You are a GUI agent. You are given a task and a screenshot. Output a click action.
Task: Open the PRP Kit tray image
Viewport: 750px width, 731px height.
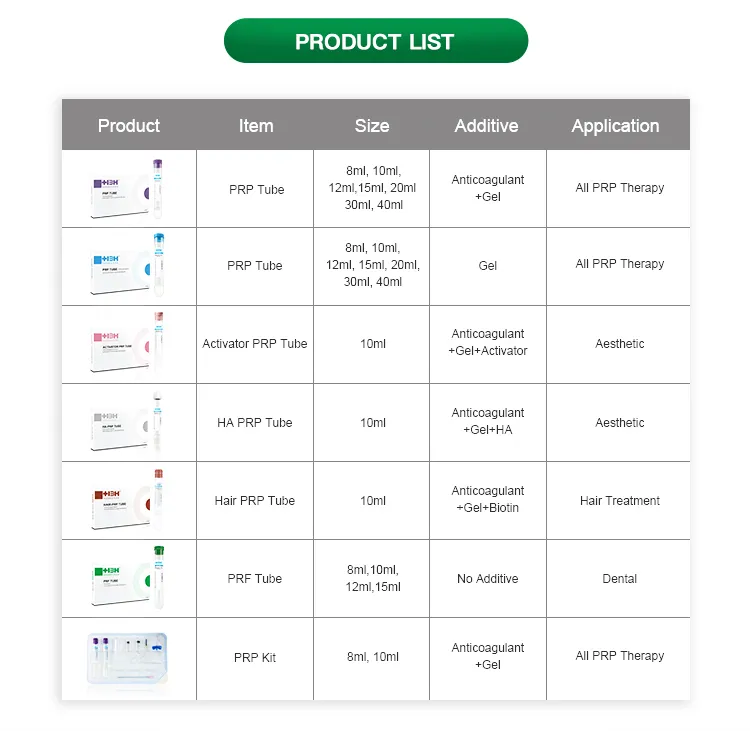click(x=127, y=658)
